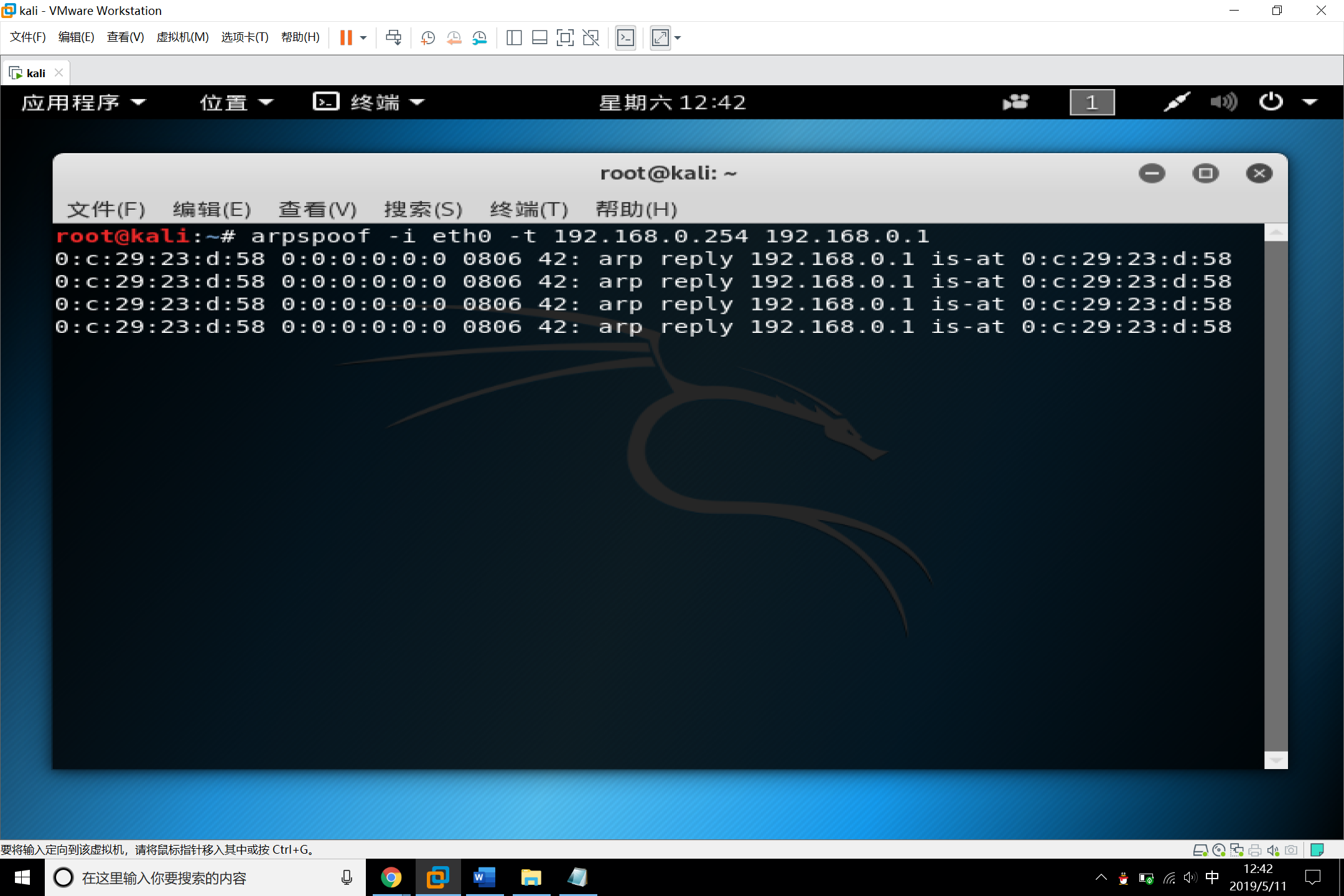Screen dimensions: 1344x896
Task: Click the clock 星期六 12:42
Action: [673, 102]
